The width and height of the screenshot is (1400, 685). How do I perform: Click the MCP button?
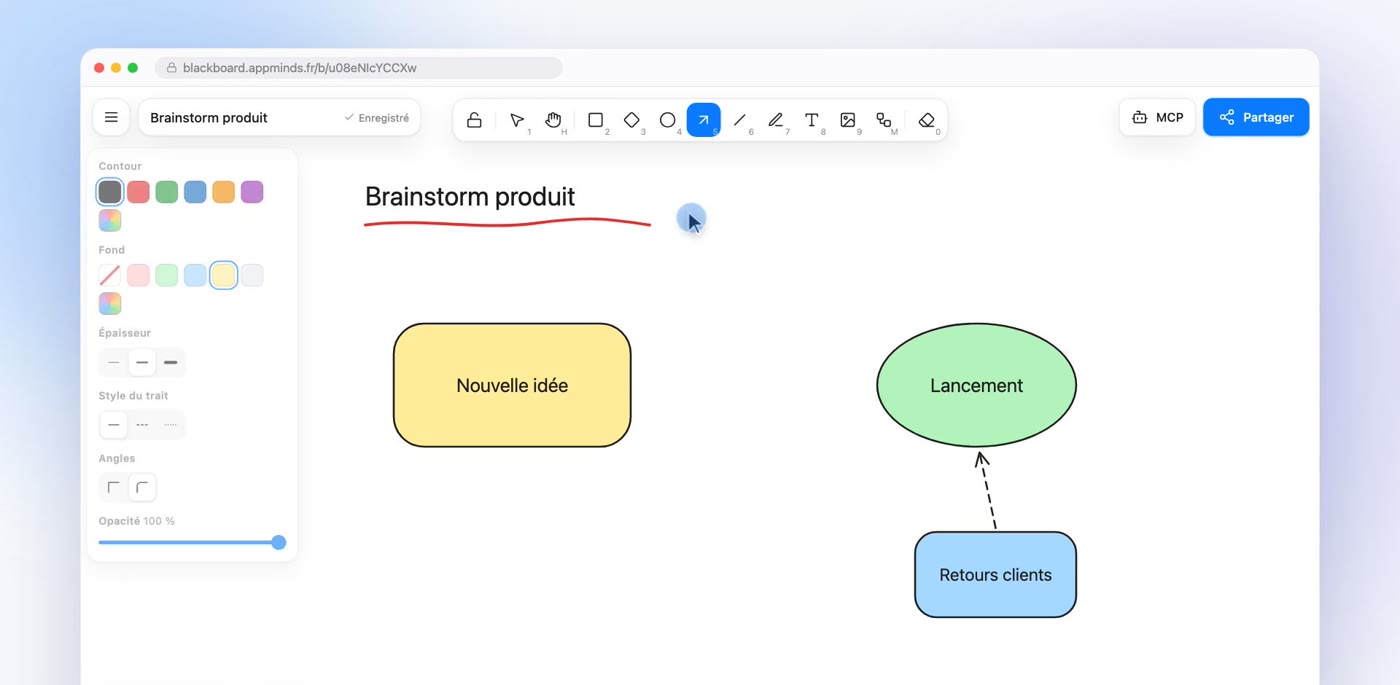click(x=1157, y=117)
